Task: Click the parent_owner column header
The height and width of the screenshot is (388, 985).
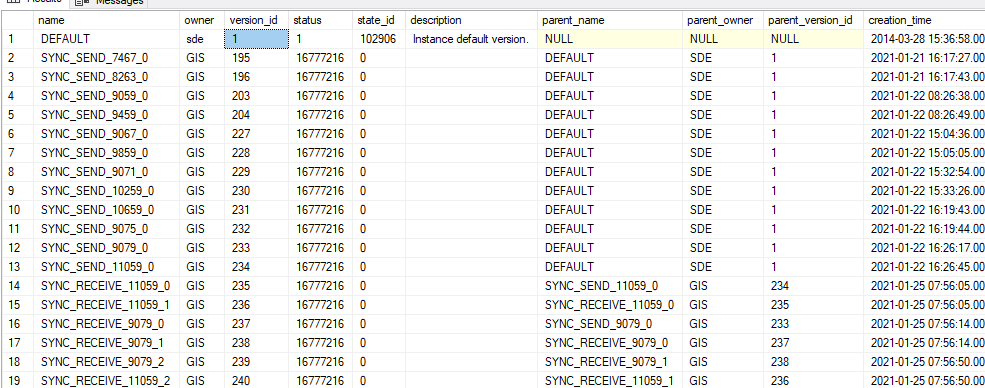Action: pos(723,20)
